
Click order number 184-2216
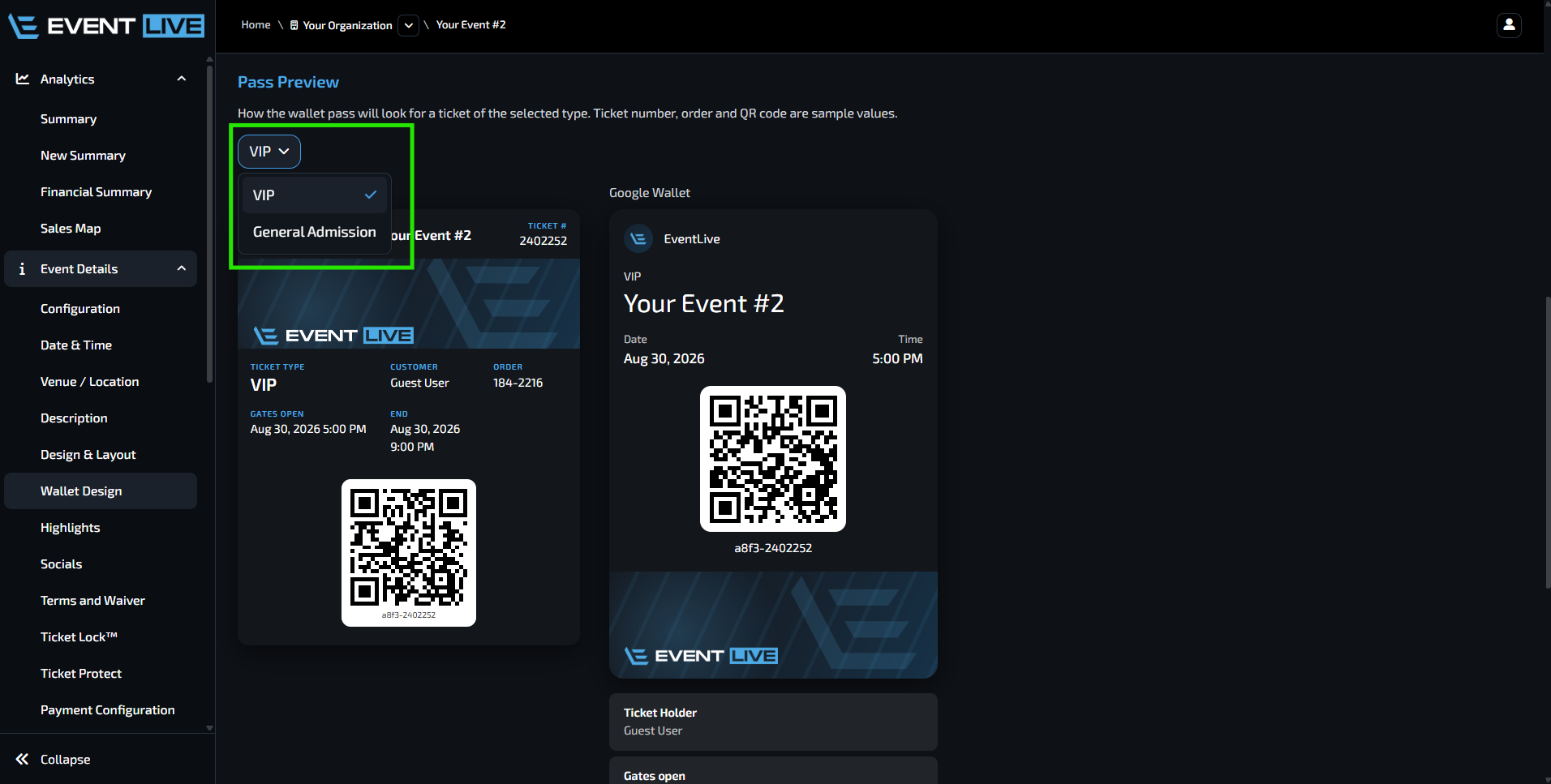pos(518,383)
